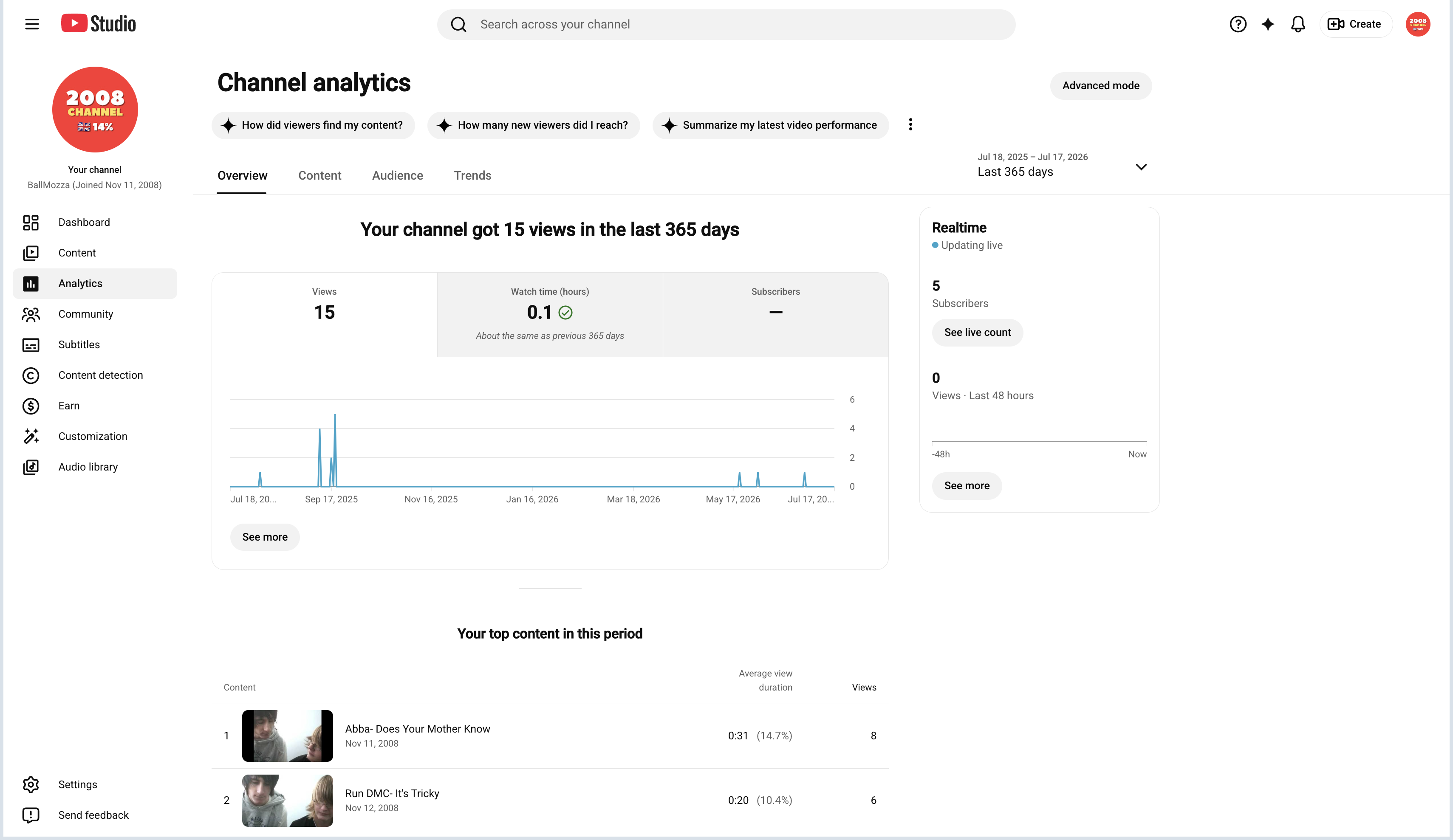
Task: Click the search magnifier icon
Action: [458, 24]
